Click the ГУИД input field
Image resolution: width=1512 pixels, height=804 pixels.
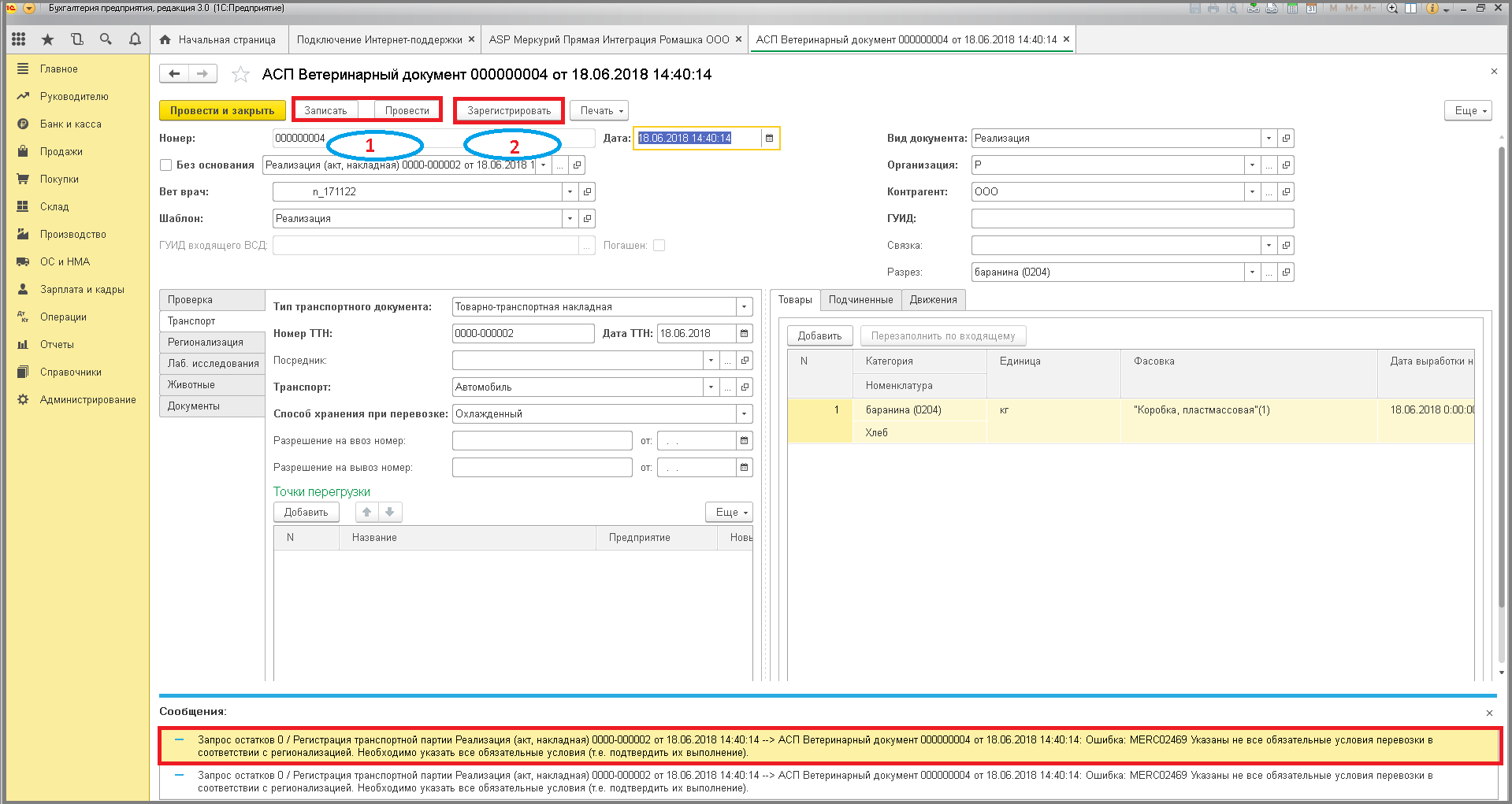coord(1132,219)
